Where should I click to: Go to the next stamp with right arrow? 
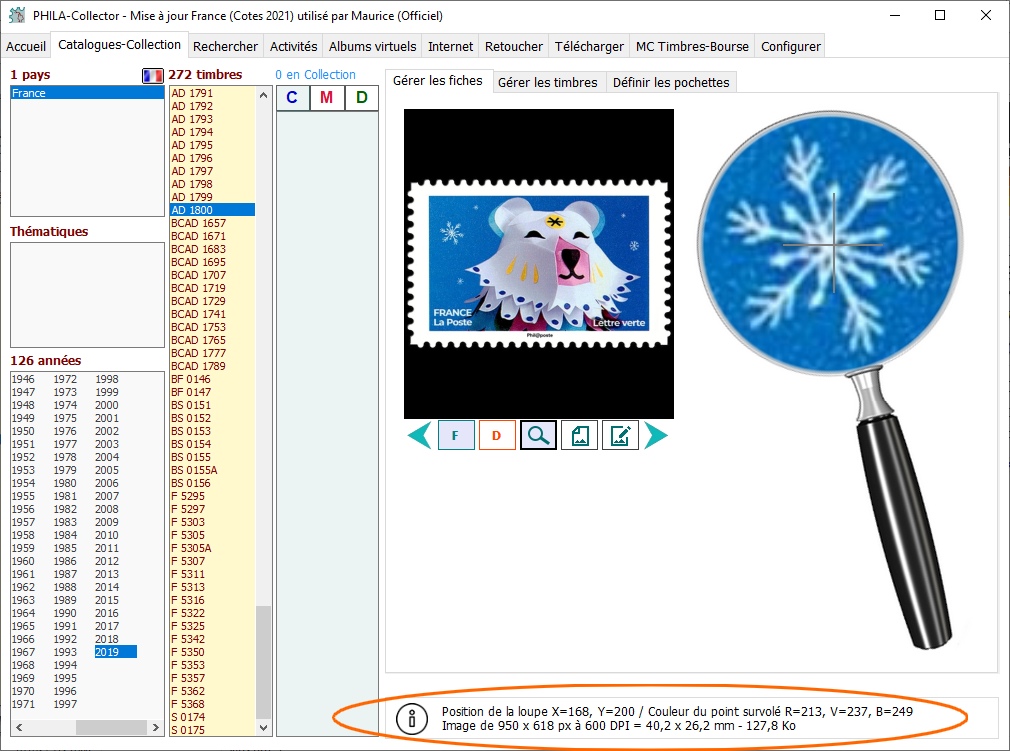pyautogui.click(x=656, y=436)
